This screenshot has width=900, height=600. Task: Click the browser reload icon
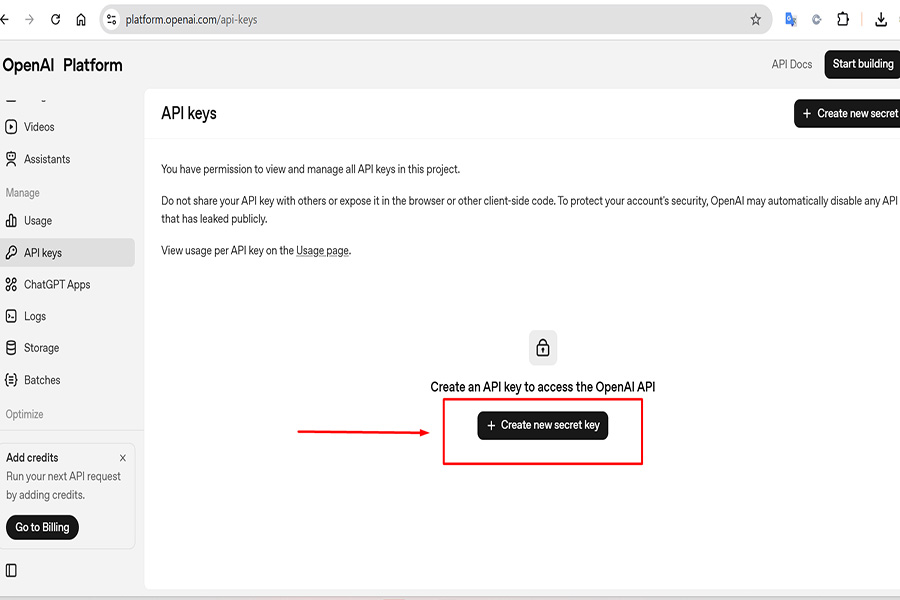(x=55, y=19)
